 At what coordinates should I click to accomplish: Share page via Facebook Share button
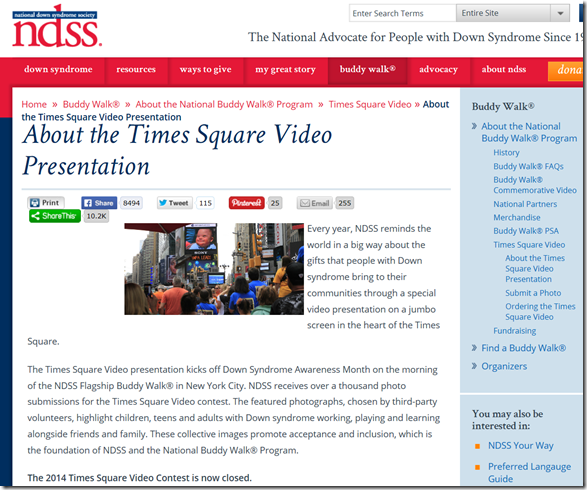tap(99, 203)
